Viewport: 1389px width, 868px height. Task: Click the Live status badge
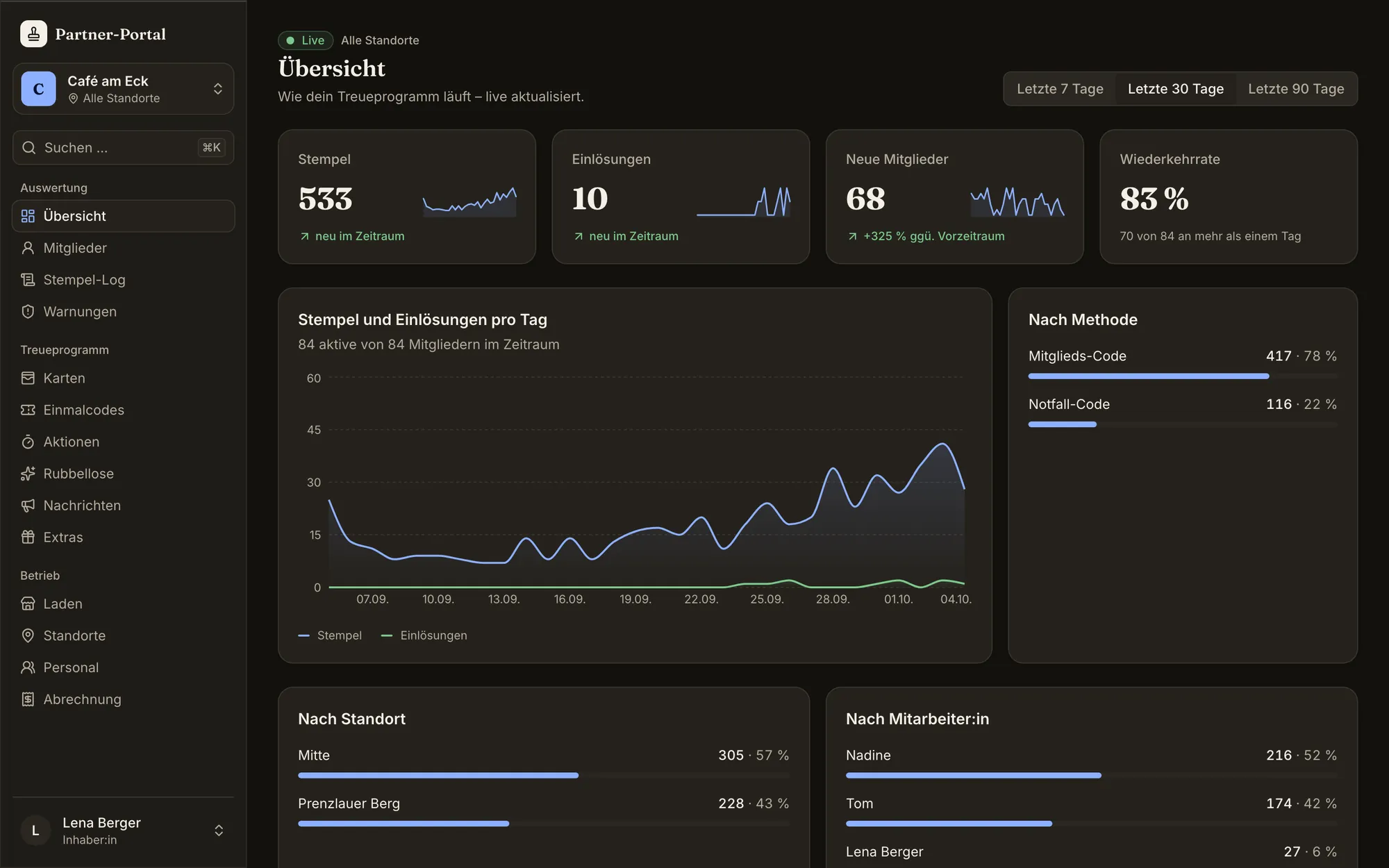(306, 40)
